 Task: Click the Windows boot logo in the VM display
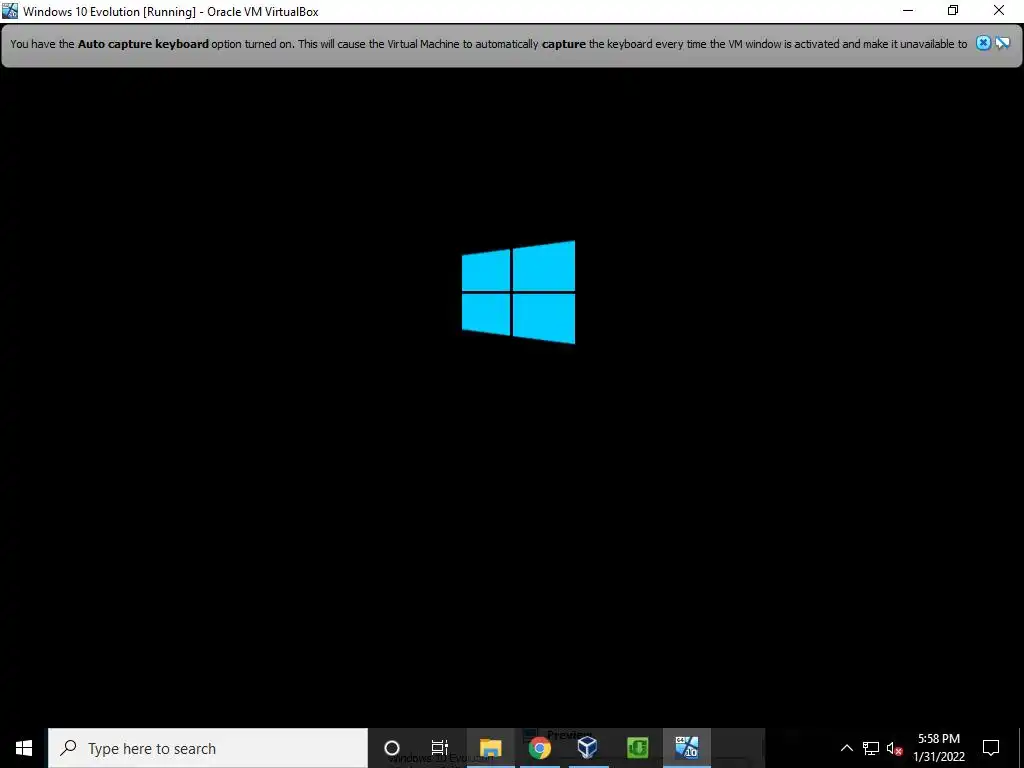(519, 292)
